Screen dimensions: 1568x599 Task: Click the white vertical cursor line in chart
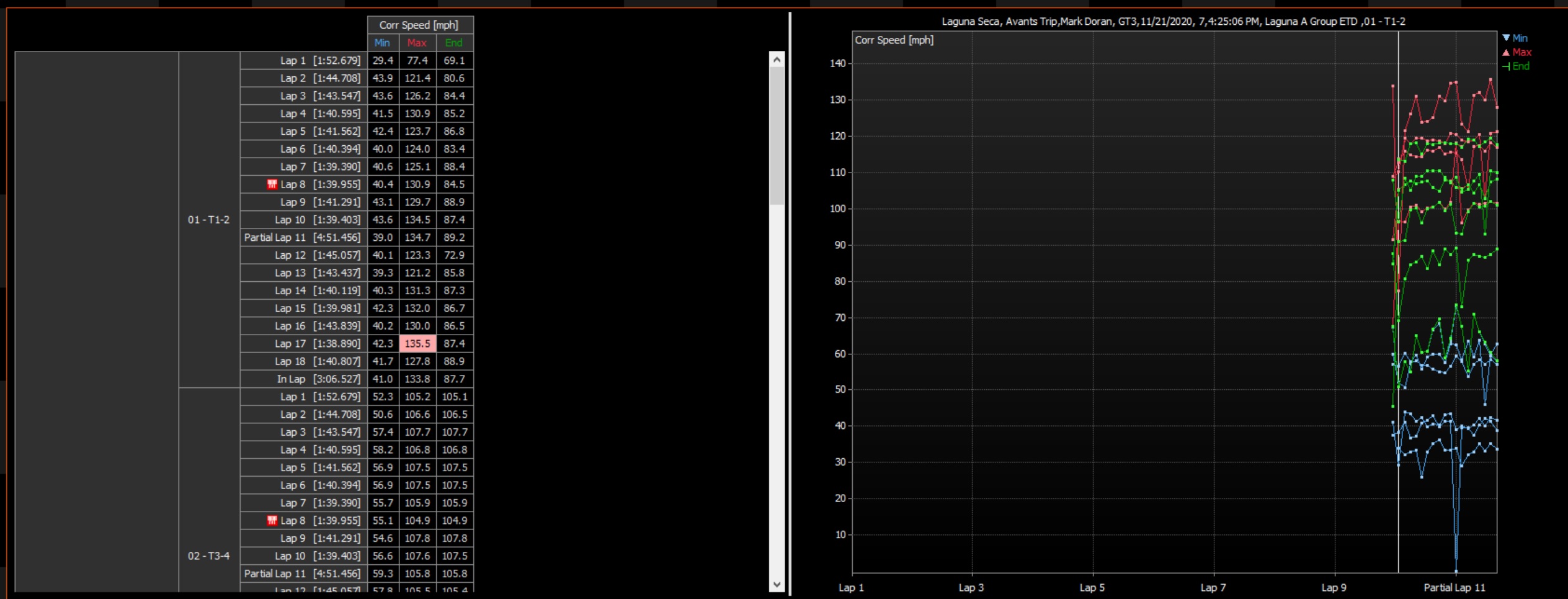coord(1399,302)
